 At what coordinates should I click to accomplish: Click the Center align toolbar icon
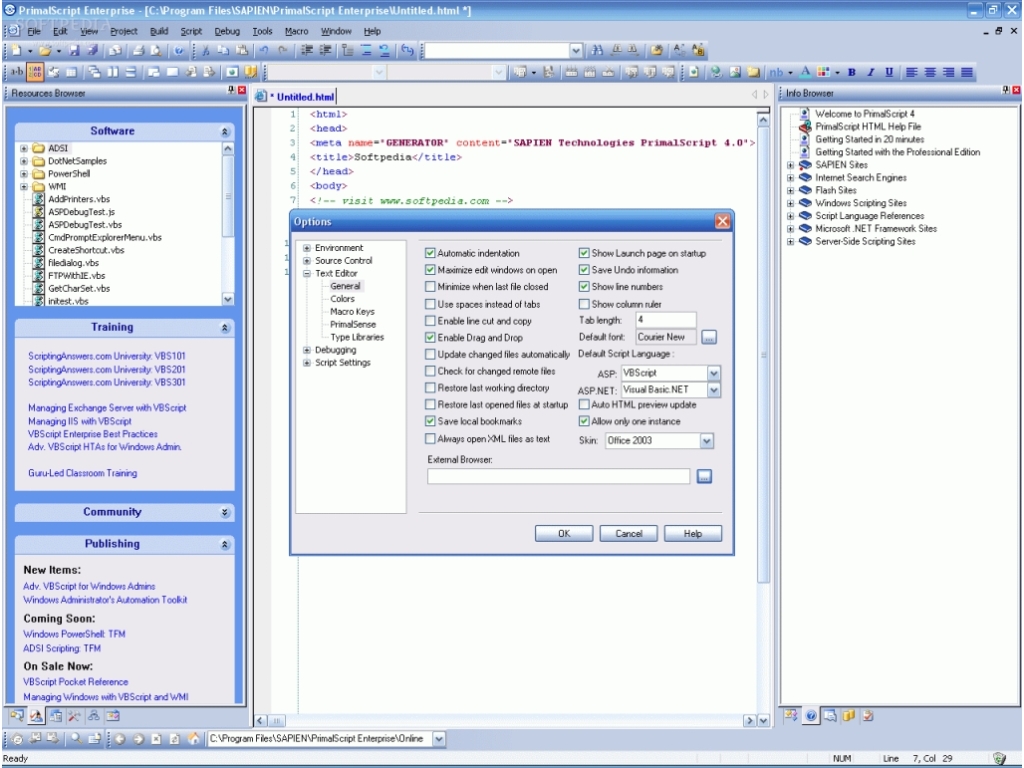point(930,72)
